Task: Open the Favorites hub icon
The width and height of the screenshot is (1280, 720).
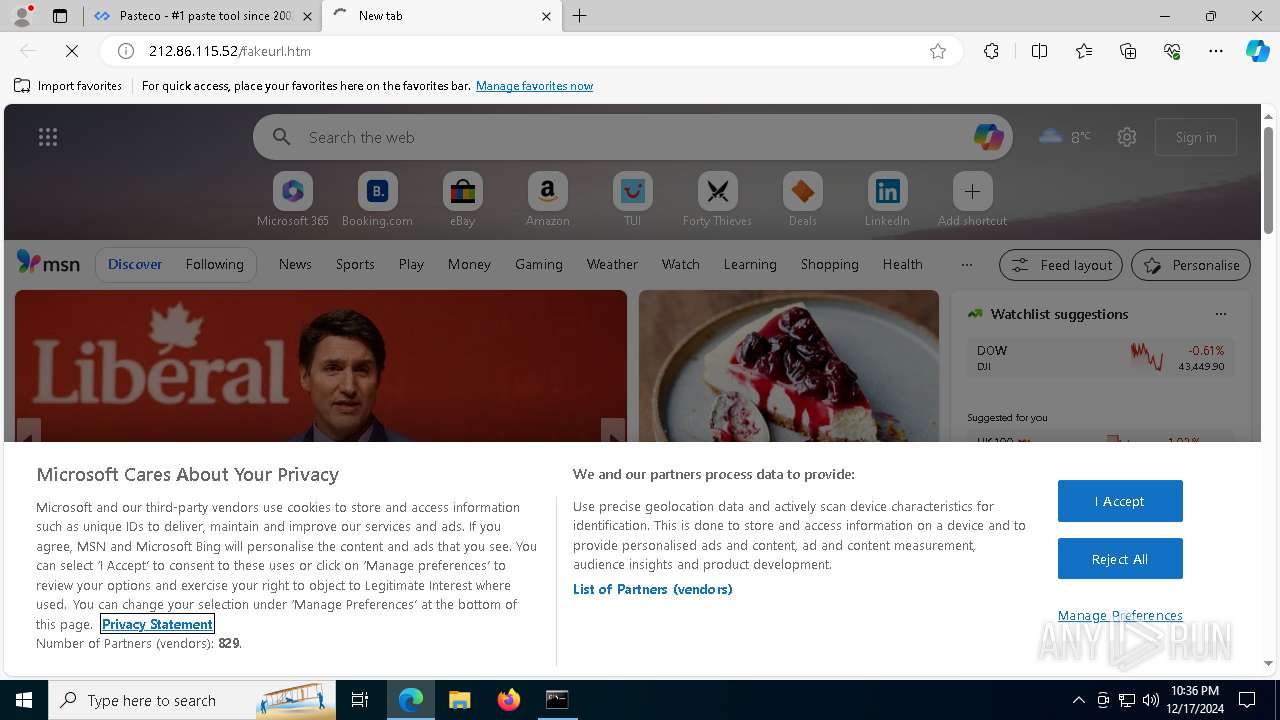Action: 1084,51
